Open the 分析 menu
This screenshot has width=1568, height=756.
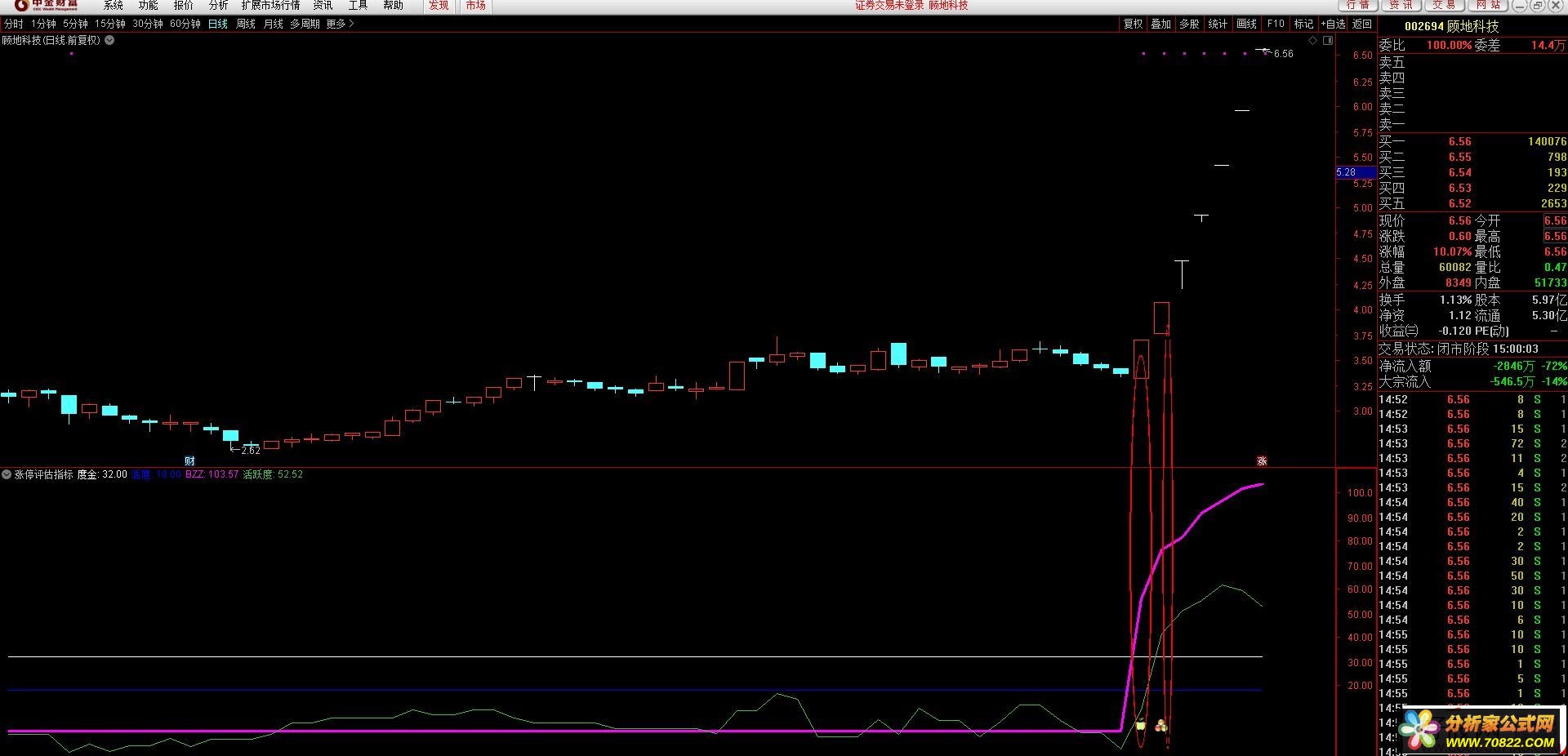[218, 6]
